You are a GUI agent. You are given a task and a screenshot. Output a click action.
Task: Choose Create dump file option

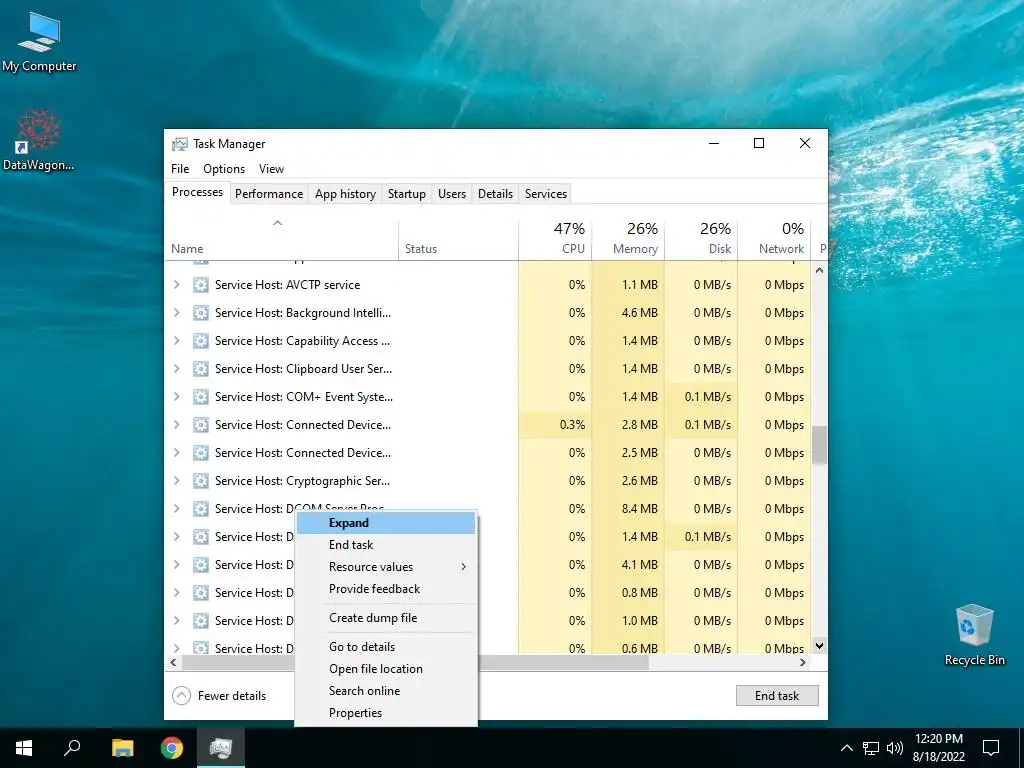click(386, 618)
